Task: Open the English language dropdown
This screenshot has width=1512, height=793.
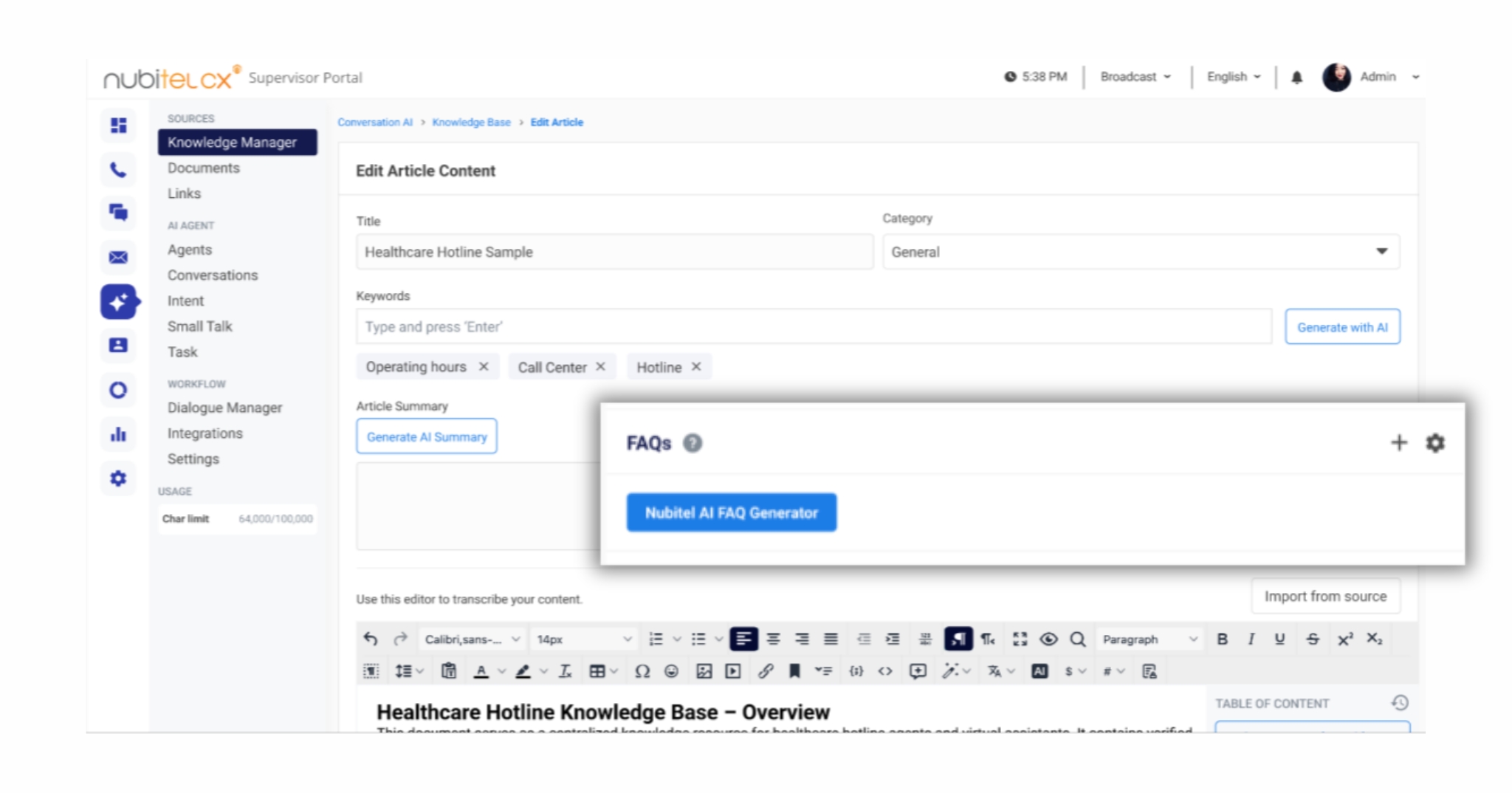Action: coord(1233,77)
